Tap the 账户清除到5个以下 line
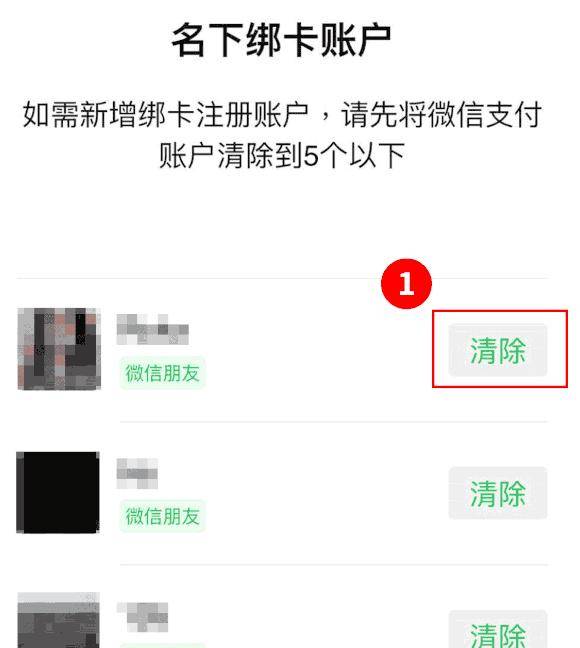The image size is (580, 648). coord(282,155)
